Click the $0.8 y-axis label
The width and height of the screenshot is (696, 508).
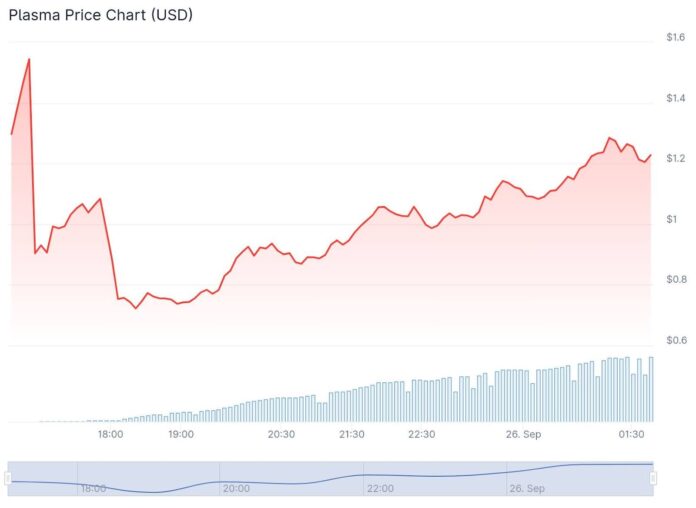coord(675,279)
